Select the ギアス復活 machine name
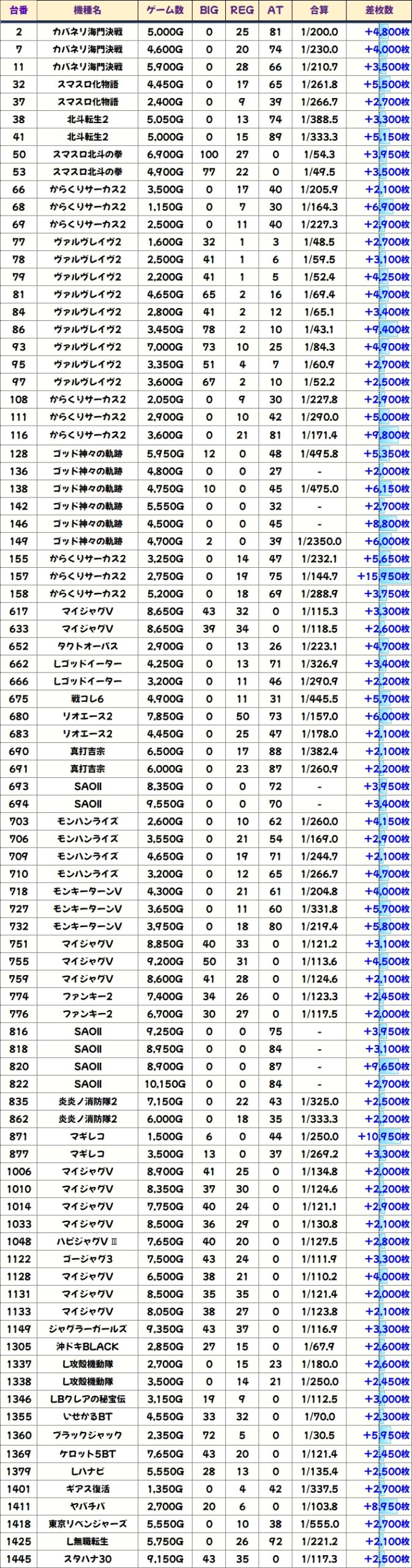 (88, 1489)
